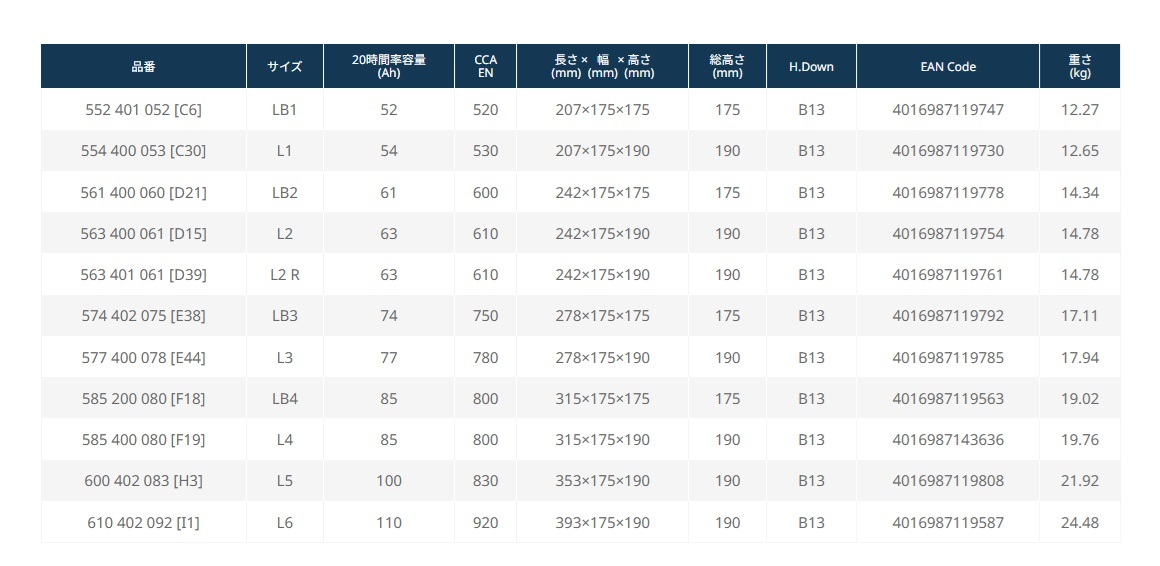Image resolution: width=1160 pixels, height=566 pixels.
Task: Select part number 577 400 078 [E44]
Action: coord(143,358)
